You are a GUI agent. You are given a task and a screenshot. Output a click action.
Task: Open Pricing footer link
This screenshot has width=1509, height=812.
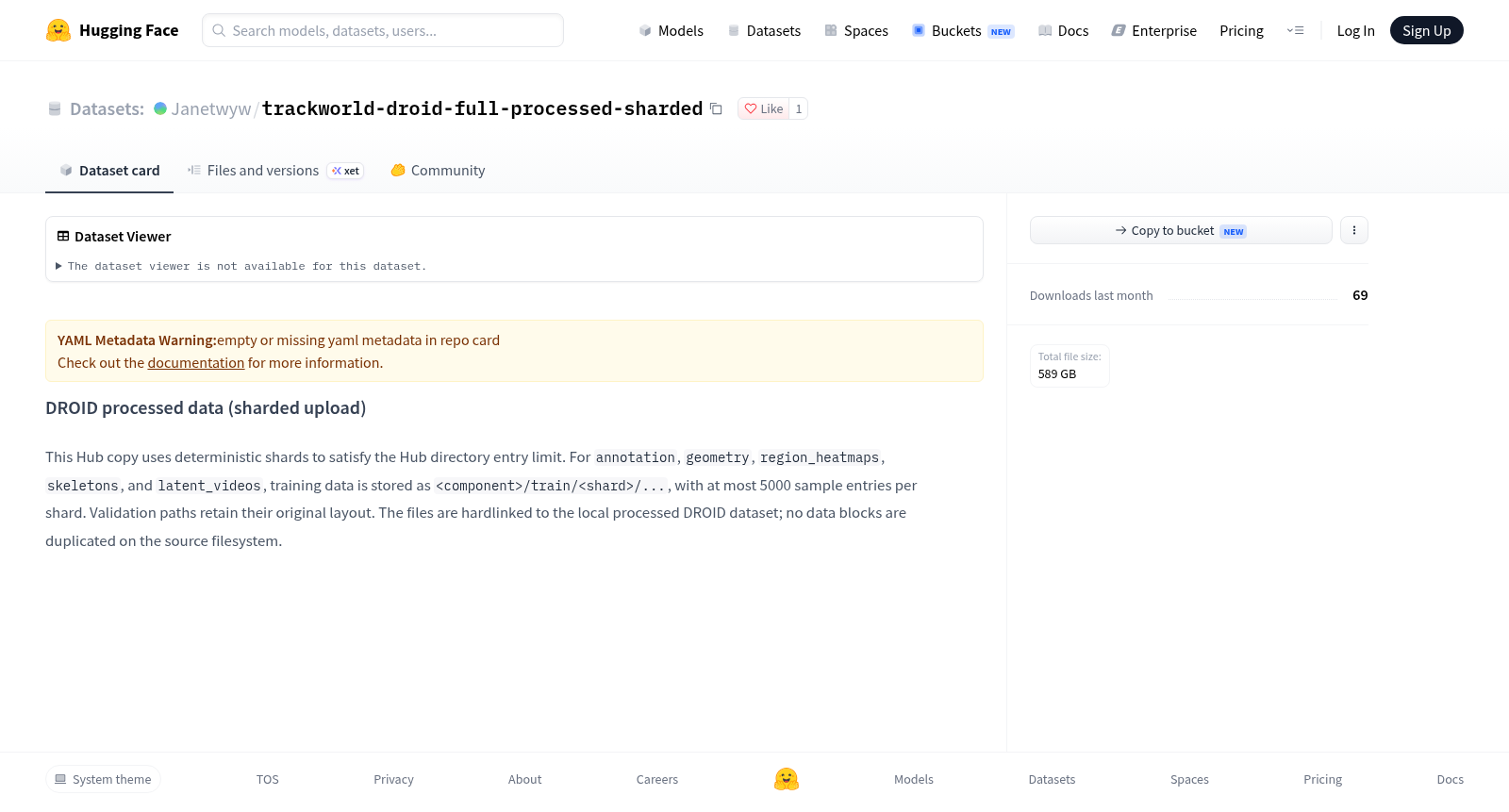tap(1322, 779)
